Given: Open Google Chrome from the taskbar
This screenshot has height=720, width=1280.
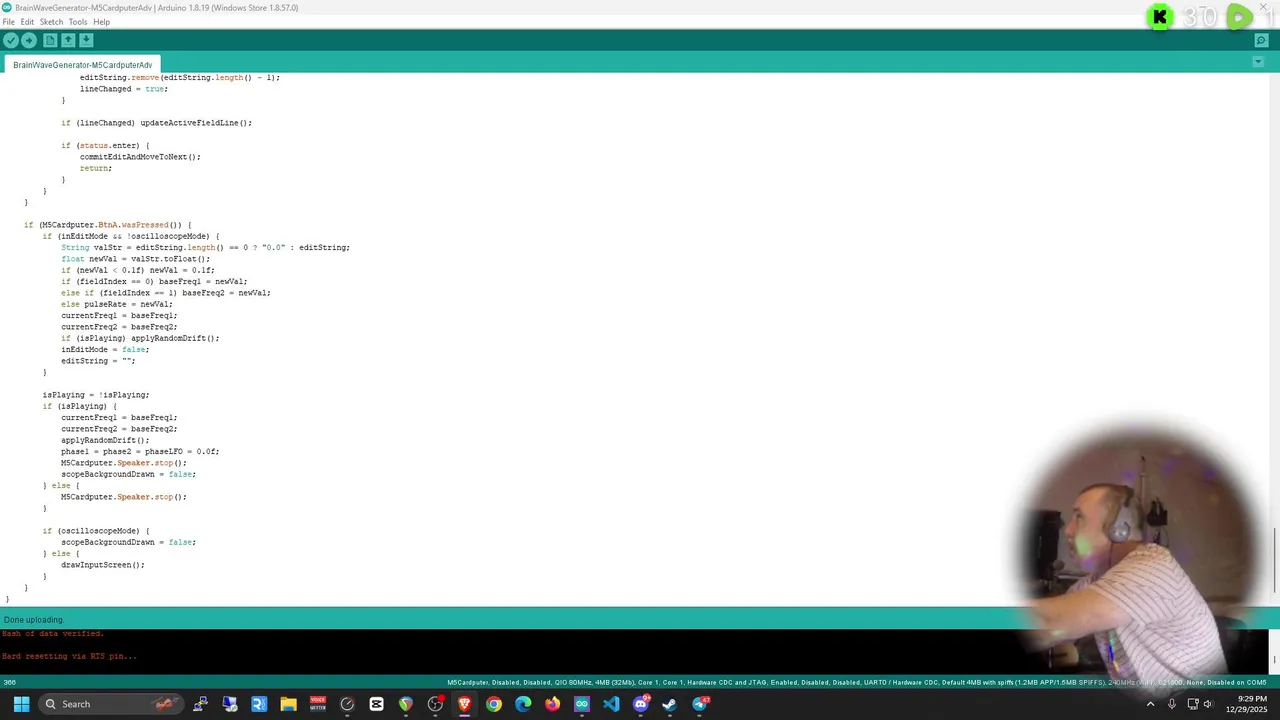Looking at the screenshot, I should click(x=494, y=704).
